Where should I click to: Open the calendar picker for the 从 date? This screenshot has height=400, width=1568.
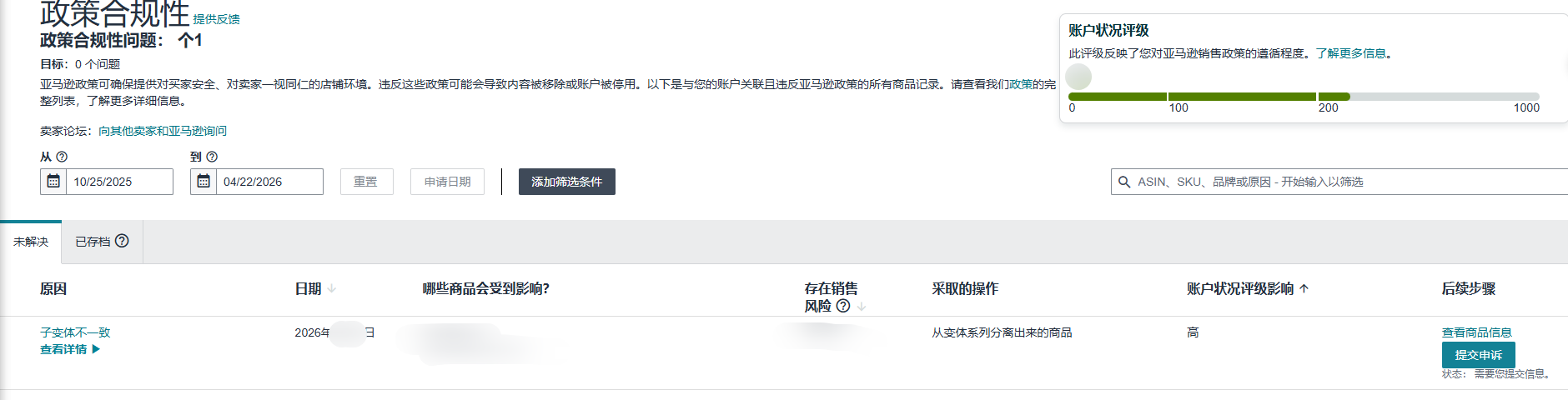(53, 182)
